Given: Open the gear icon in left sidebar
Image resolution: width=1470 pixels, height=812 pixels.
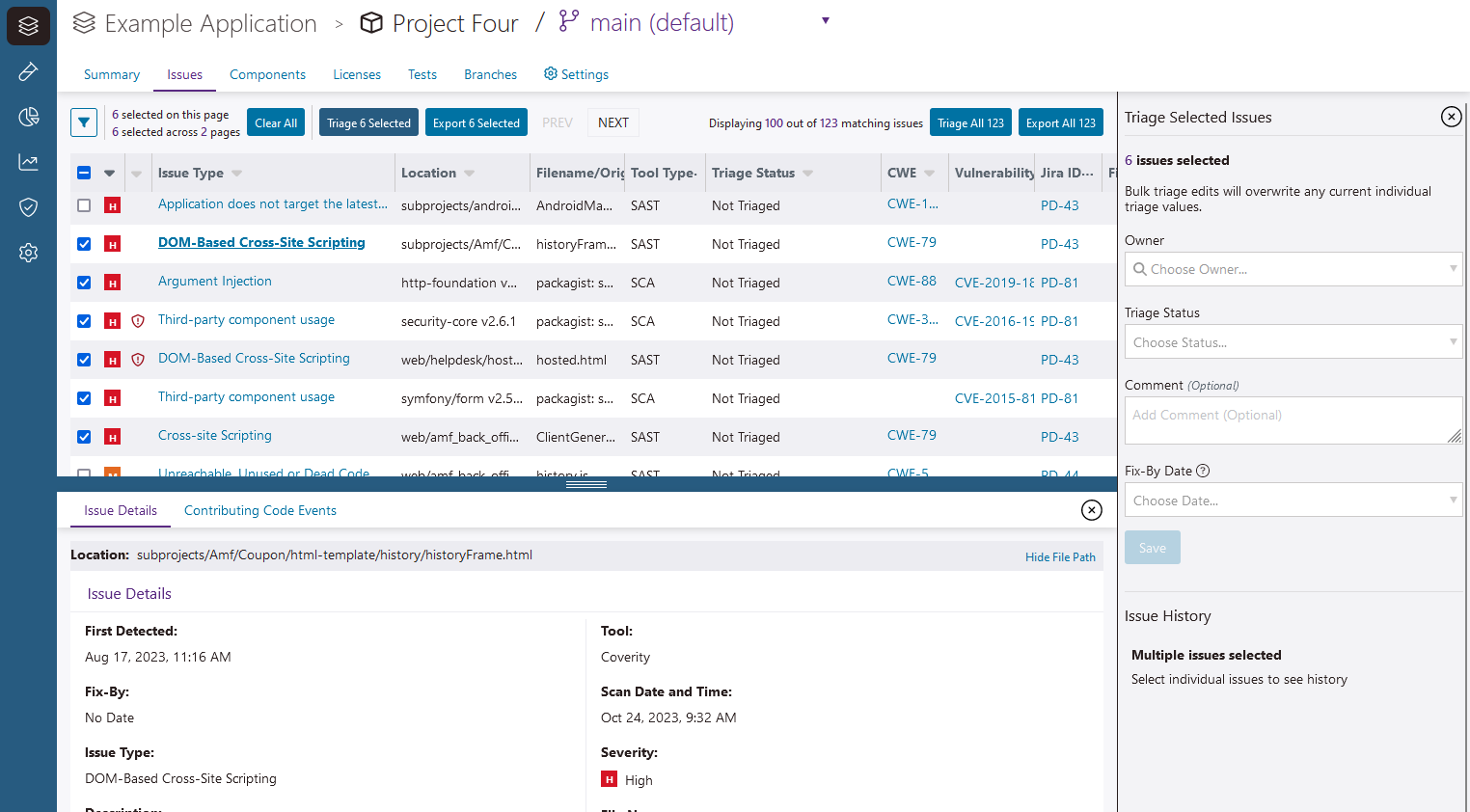Looking at the screenshot, I should (28, 253).
